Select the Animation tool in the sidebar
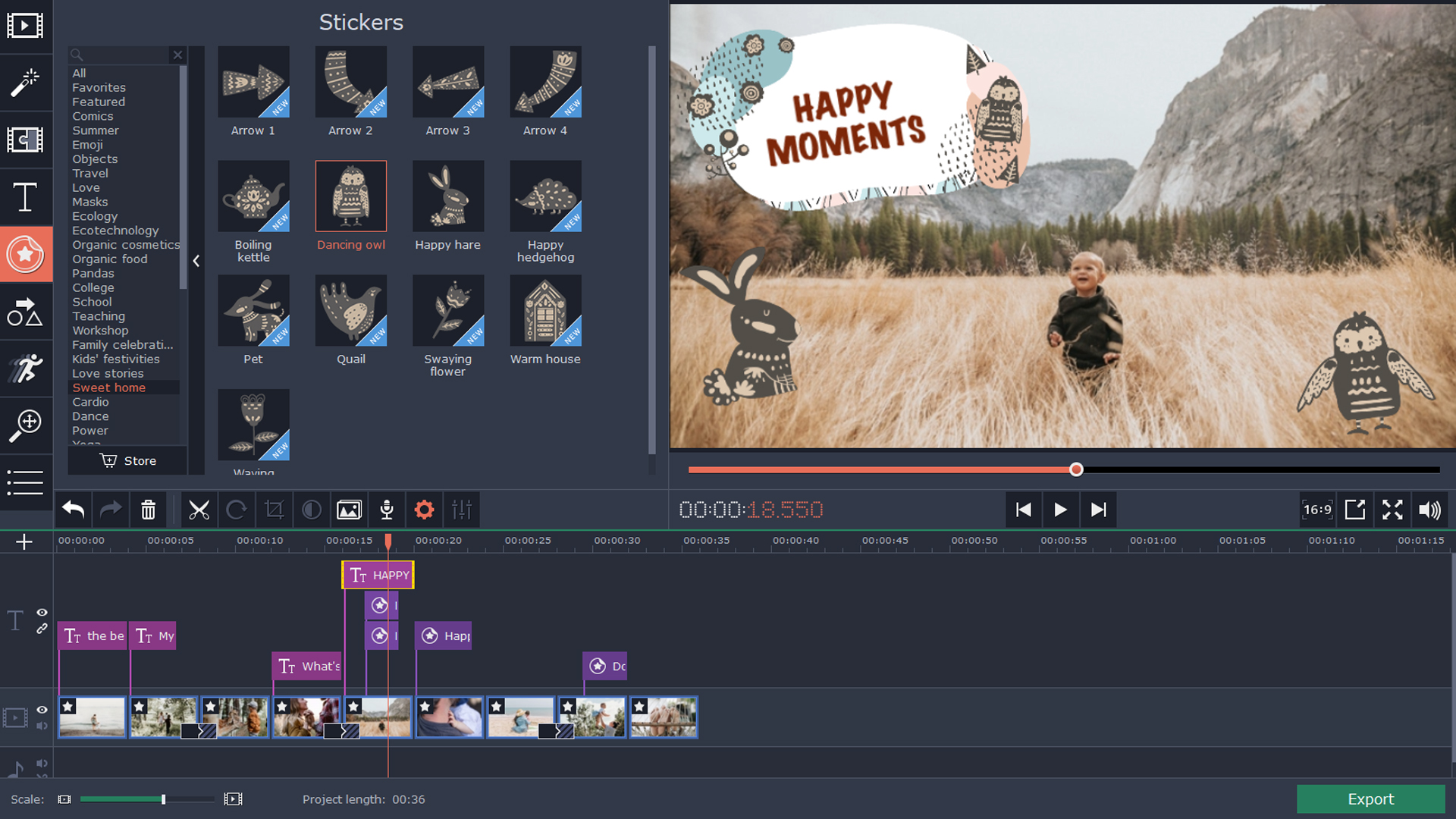This screenshot has height=819, width=1456. 26,369
